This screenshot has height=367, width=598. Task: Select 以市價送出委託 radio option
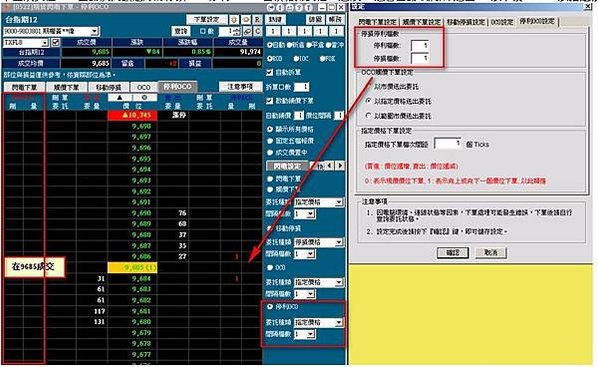pos(368,87)
